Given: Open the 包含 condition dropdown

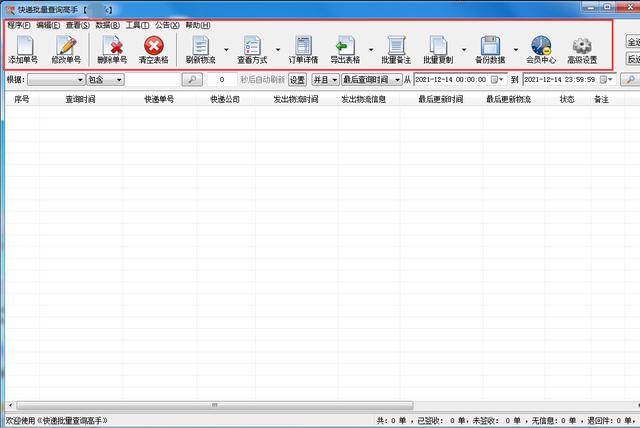Looking at the screenshot, I should tap(105, 80).
